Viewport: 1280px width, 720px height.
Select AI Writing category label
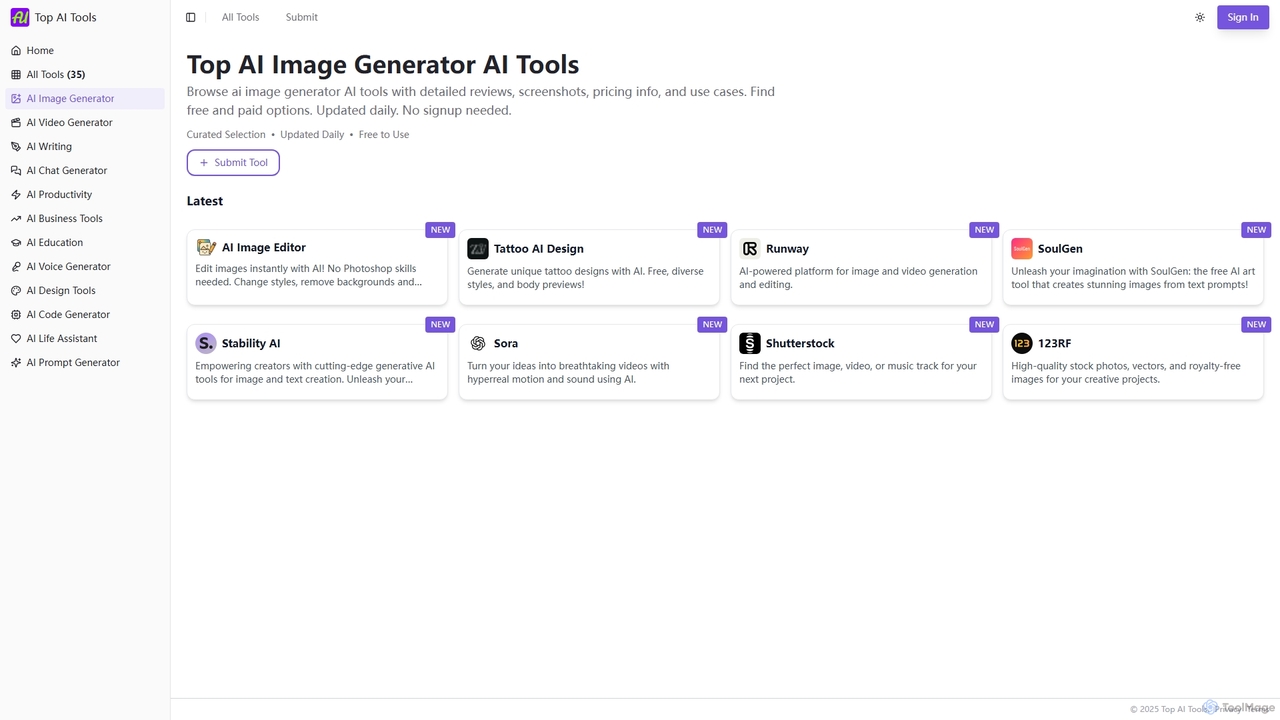click(x=49, y=146)
